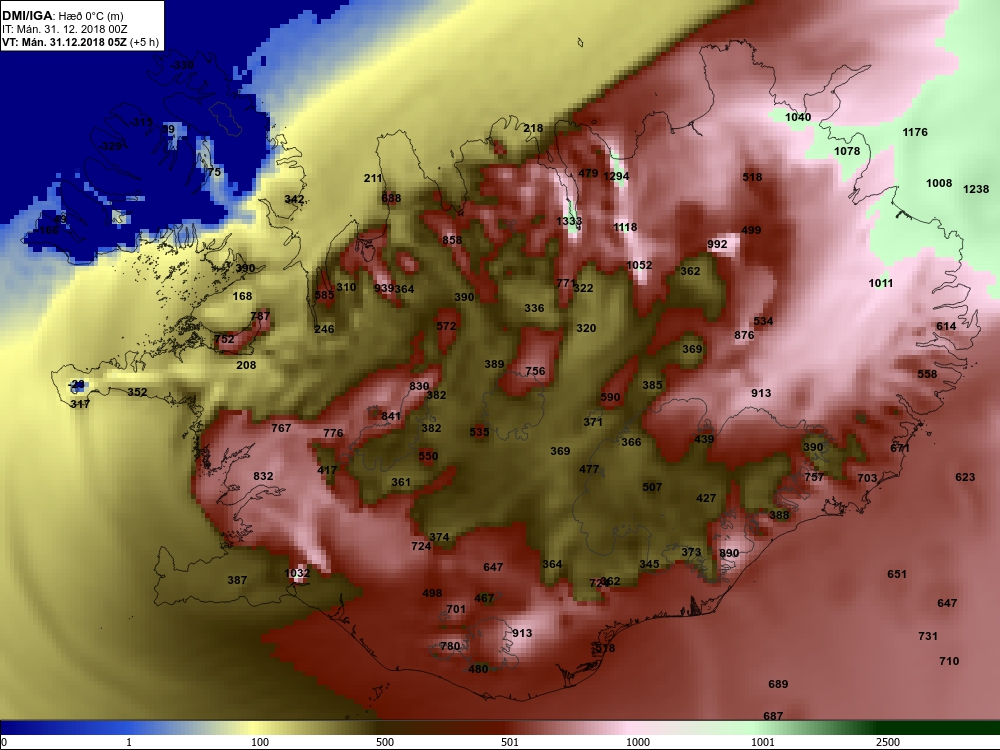Click the map value "1333"
The width and height of the screenshot is (1000, 750).
569,221
